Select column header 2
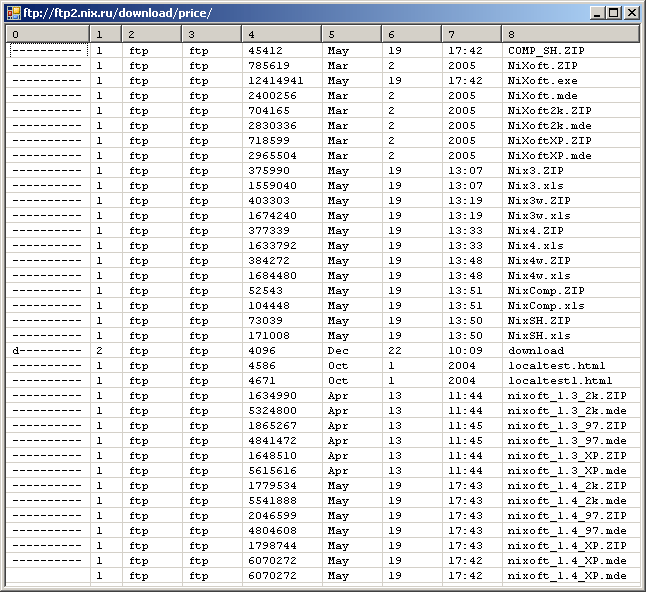 coord(152,34)
